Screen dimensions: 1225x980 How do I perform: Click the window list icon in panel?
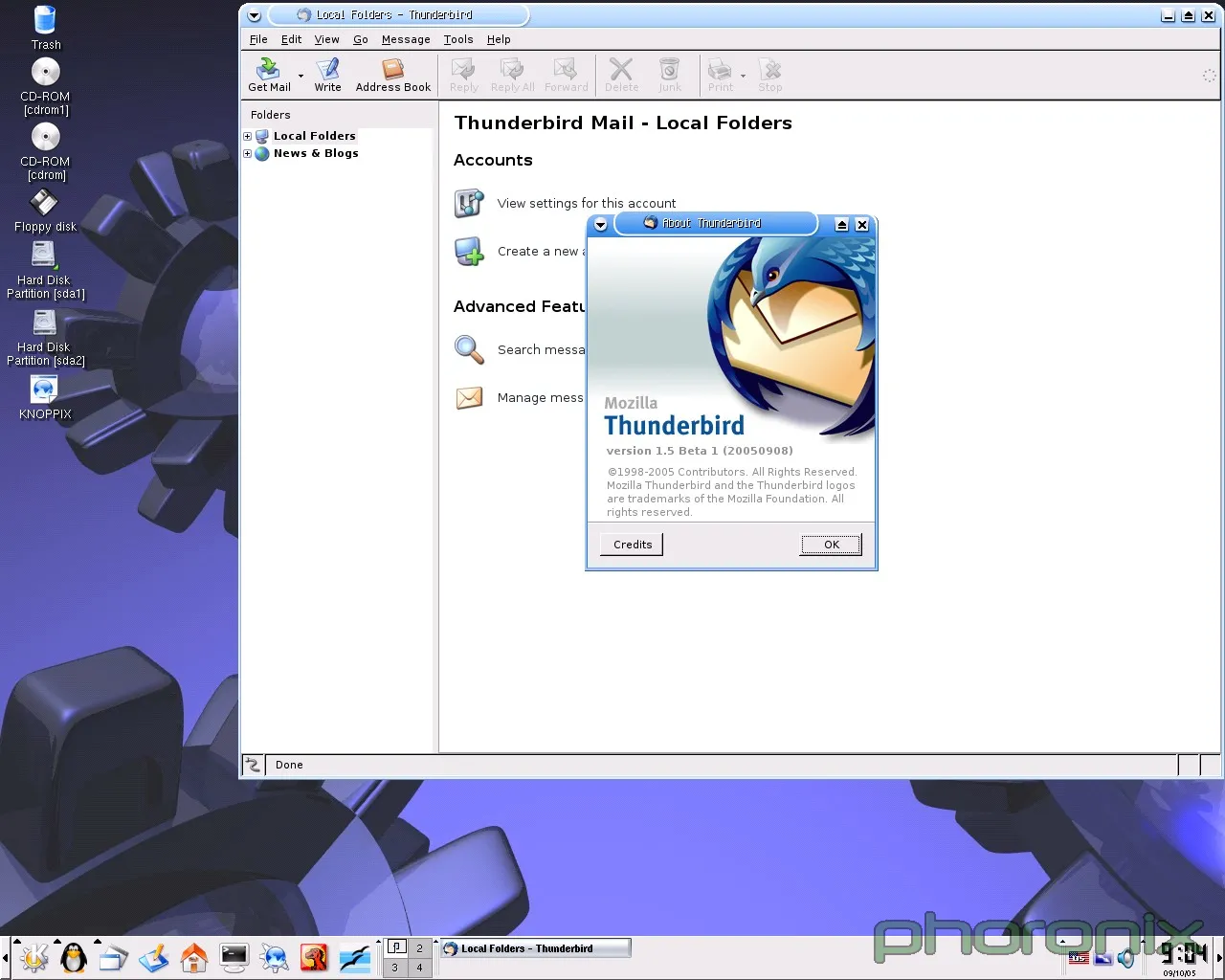pyautogui.click(x=114, y=957)
